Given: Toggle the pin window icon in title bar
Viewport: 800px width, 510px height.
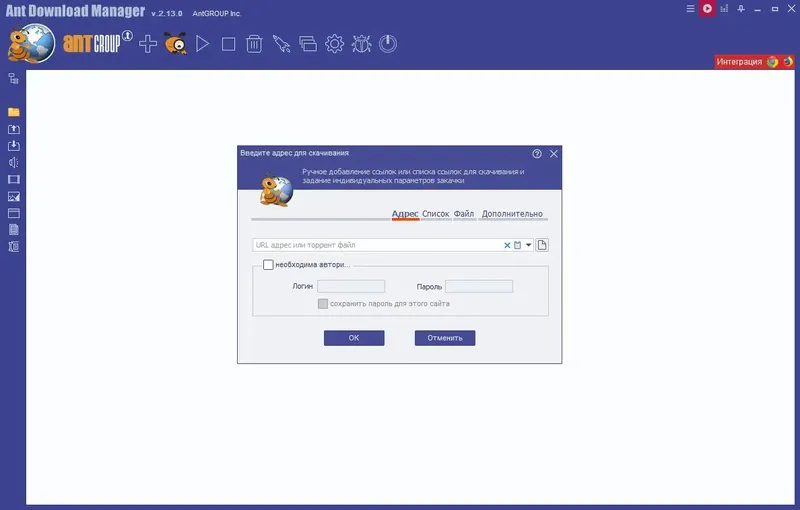Looking at the screenshot, I should click(741, 9).
